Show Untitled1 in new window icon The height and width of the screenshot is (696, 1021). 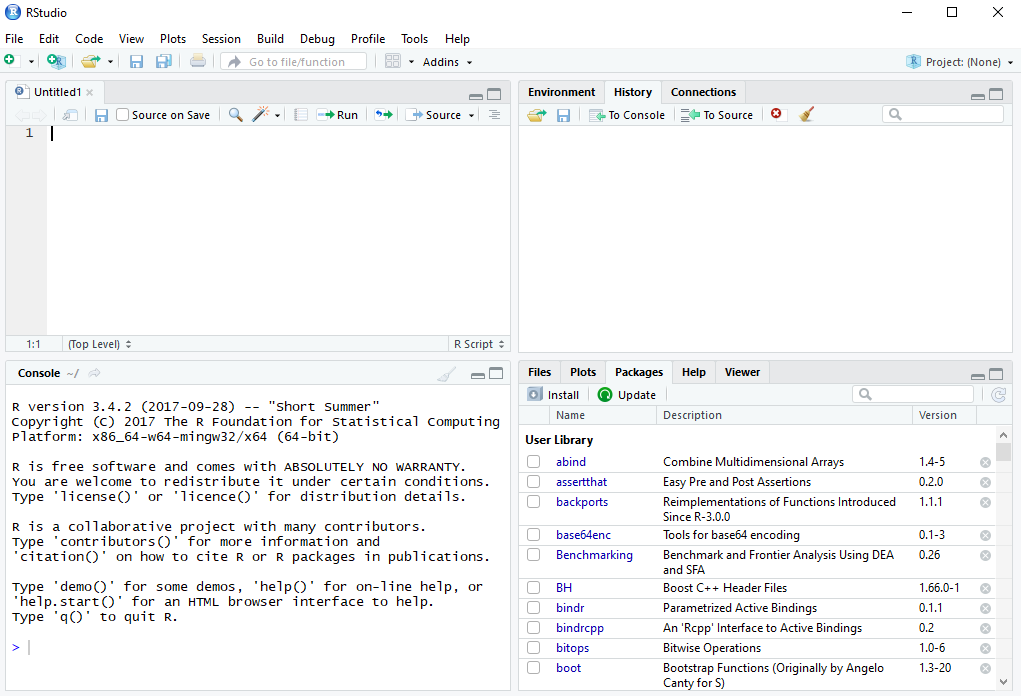(x=70, y=115)
